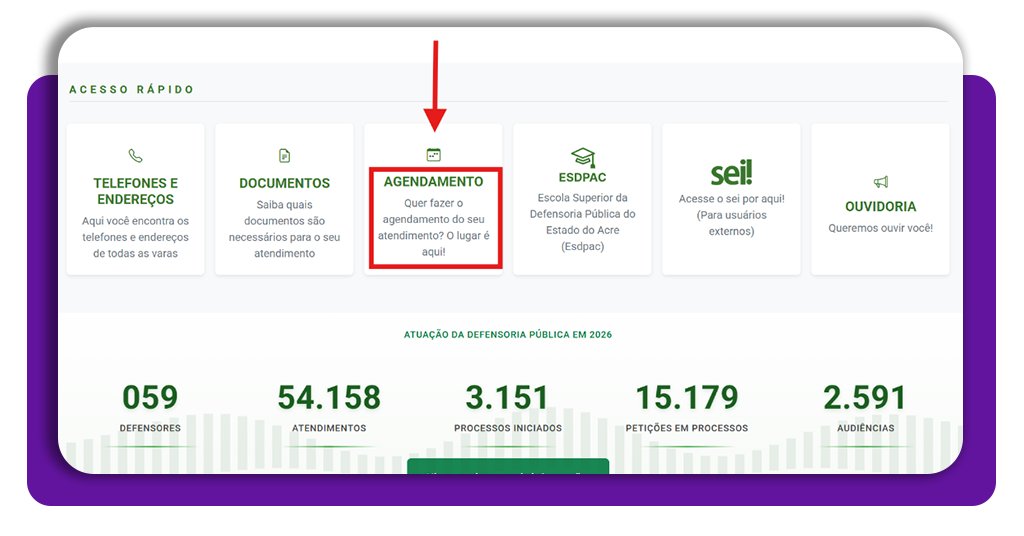Click the 15.179 Petições em Processos figure

(x=686, y=398)
